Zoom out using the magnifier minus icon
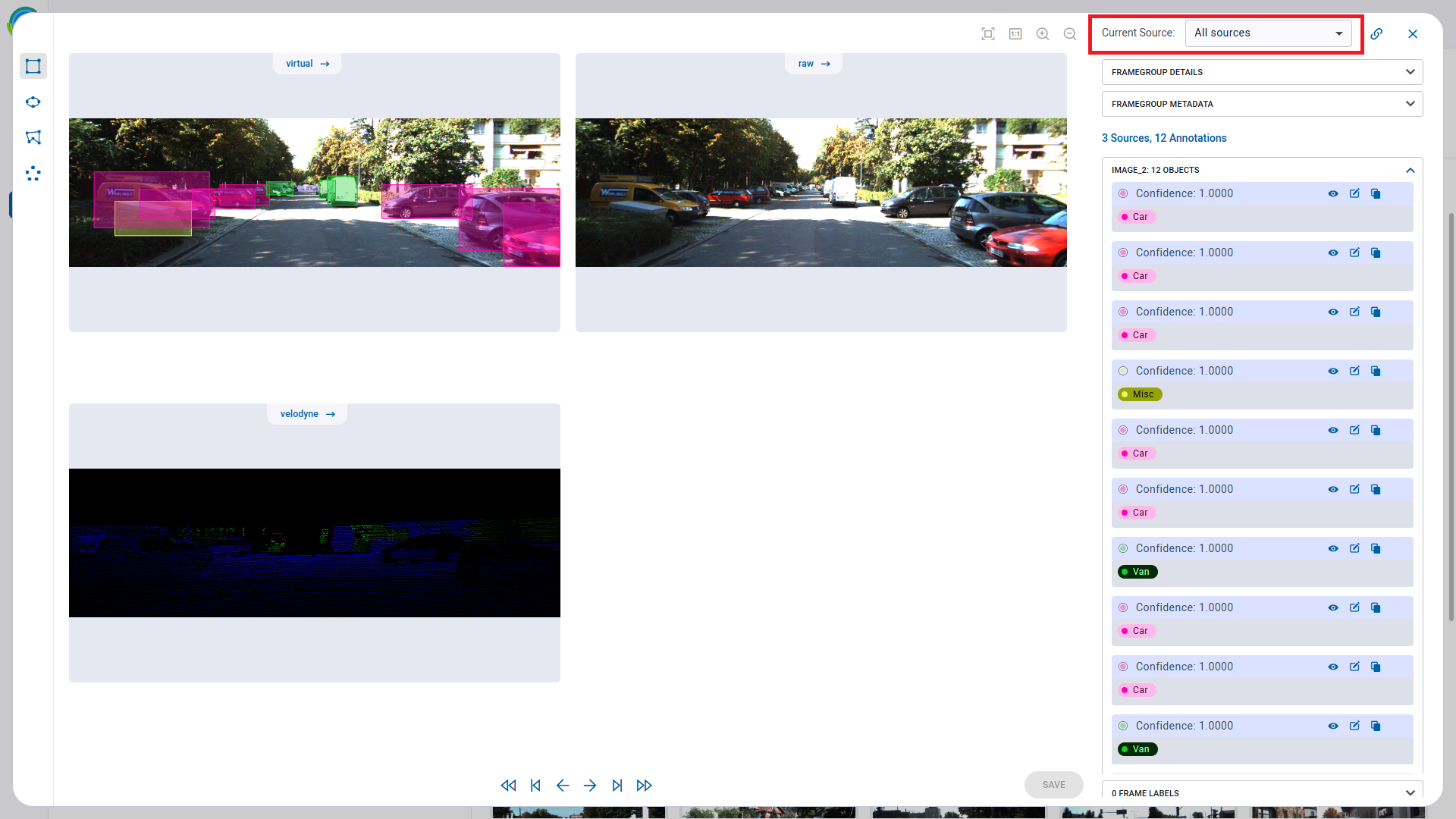 (x=1069, y=33)
